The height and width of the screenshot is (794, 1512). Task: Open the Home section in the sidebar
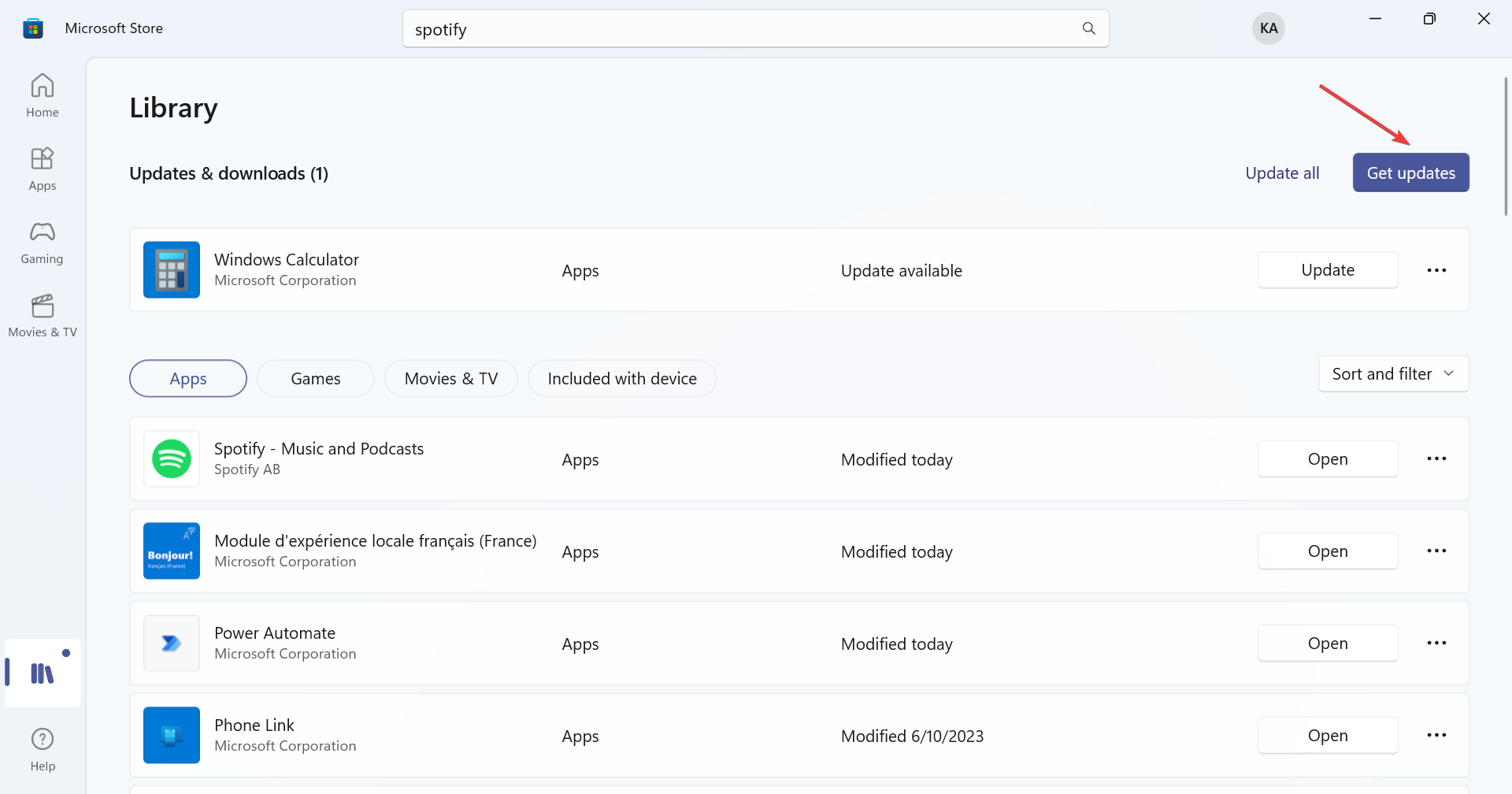tap(42, 95)
